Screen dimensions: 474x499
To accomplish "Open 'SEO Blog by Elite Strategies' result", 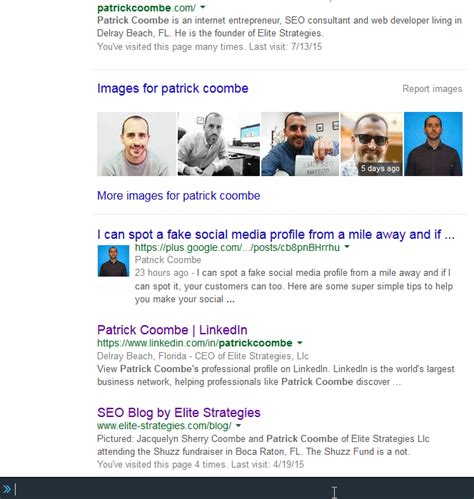I will (x=179, y=413).
